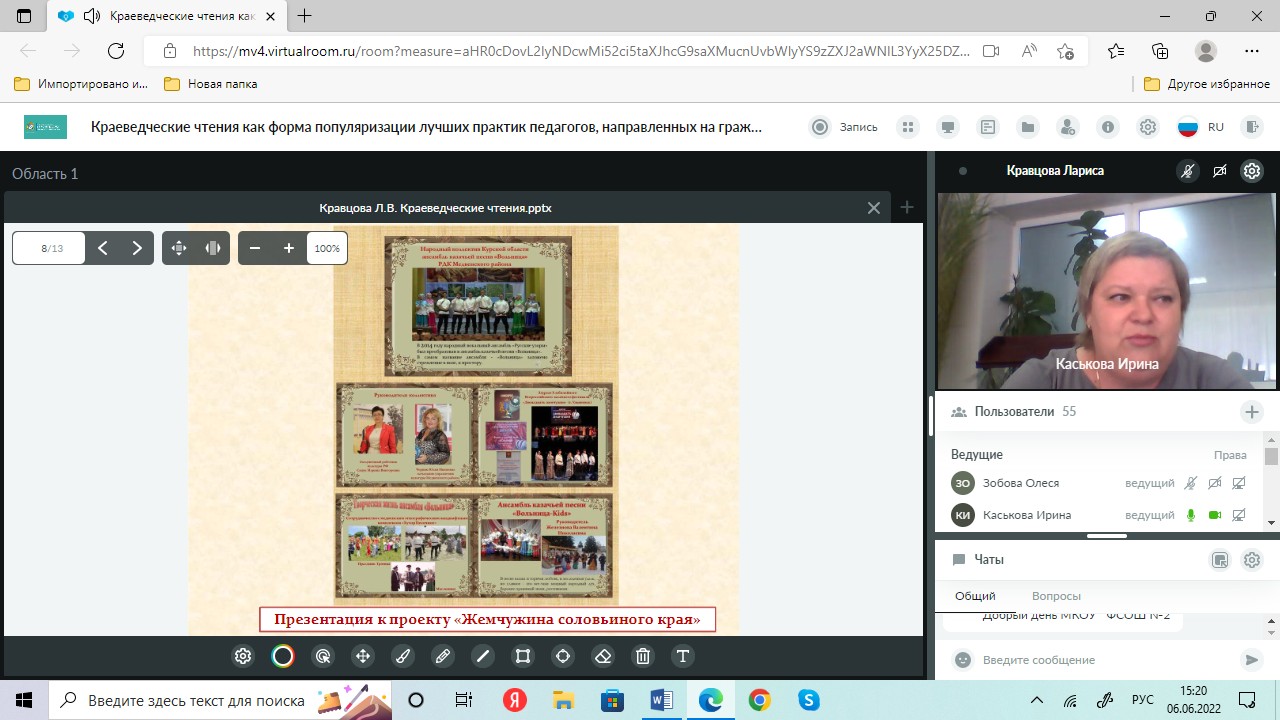The width and height of the screenshot is (1280, 720).
Task: Open the emoji picker in chat
Action: click(963, 660)
